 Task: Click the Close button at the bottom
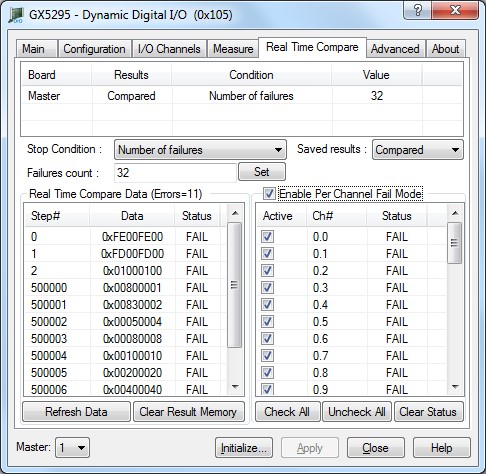pyautogui.click(x=376, y=448)
